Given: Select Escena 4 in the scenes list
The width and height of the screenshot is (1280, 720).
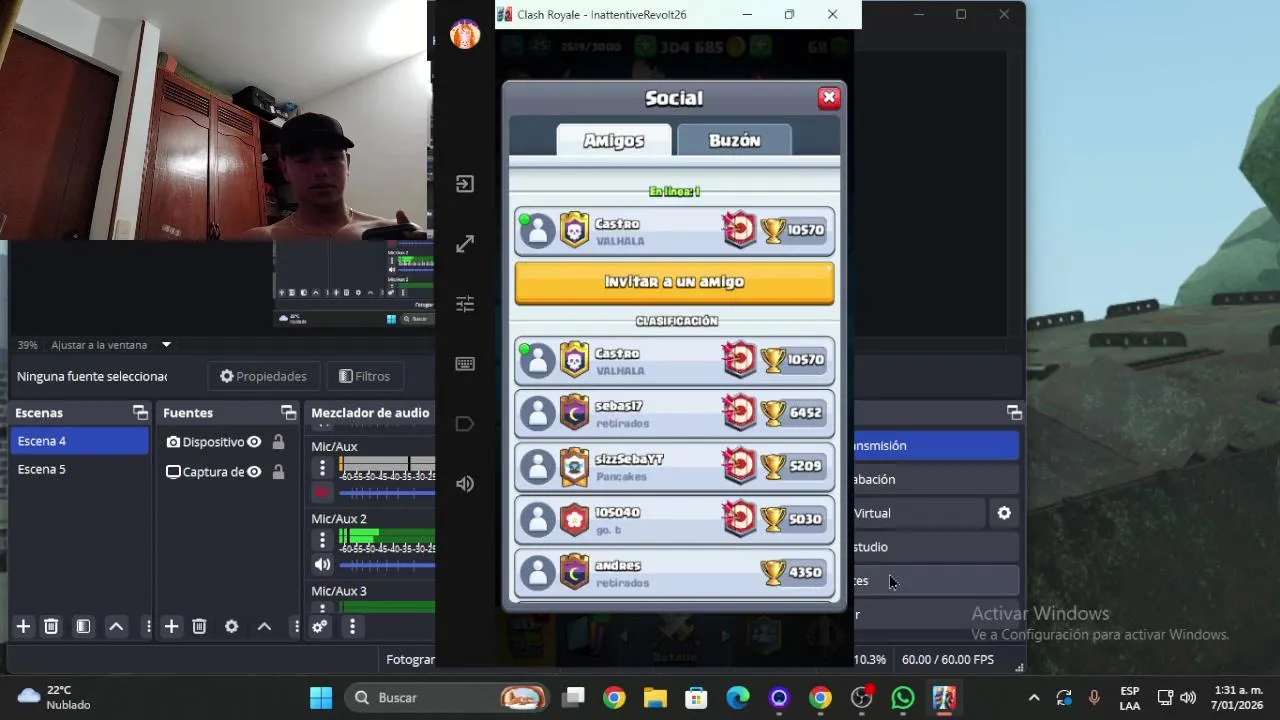Looking at the screenshot, I should tap(80, 441).
